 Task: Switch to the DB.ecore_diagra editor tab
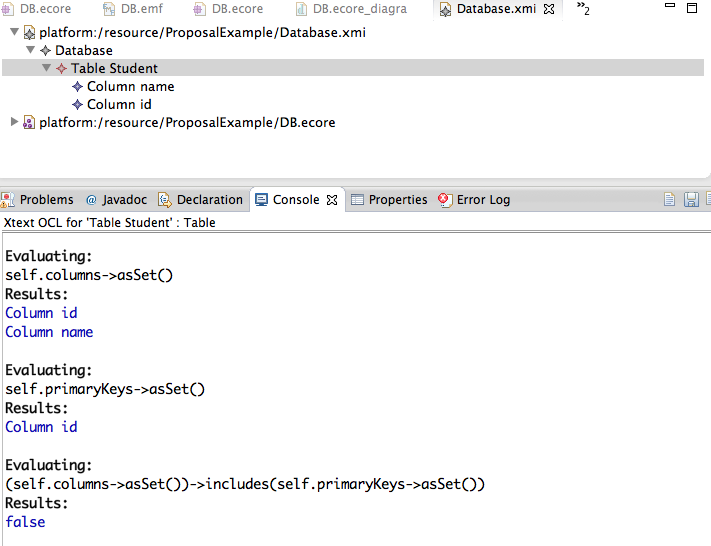352,9
